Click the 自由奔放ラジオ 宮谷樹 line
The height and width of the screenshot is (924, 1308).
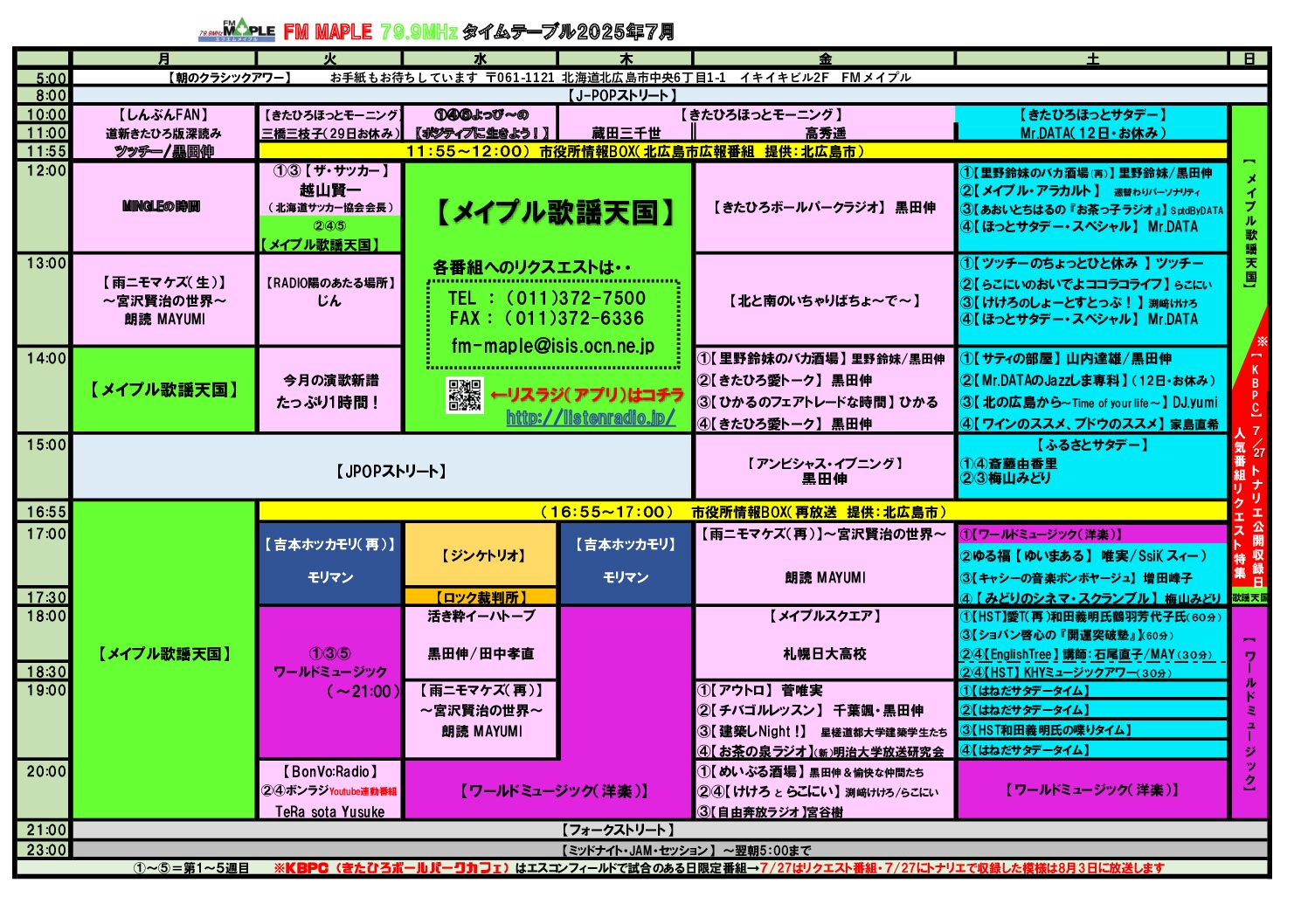(x=771, y=812)
